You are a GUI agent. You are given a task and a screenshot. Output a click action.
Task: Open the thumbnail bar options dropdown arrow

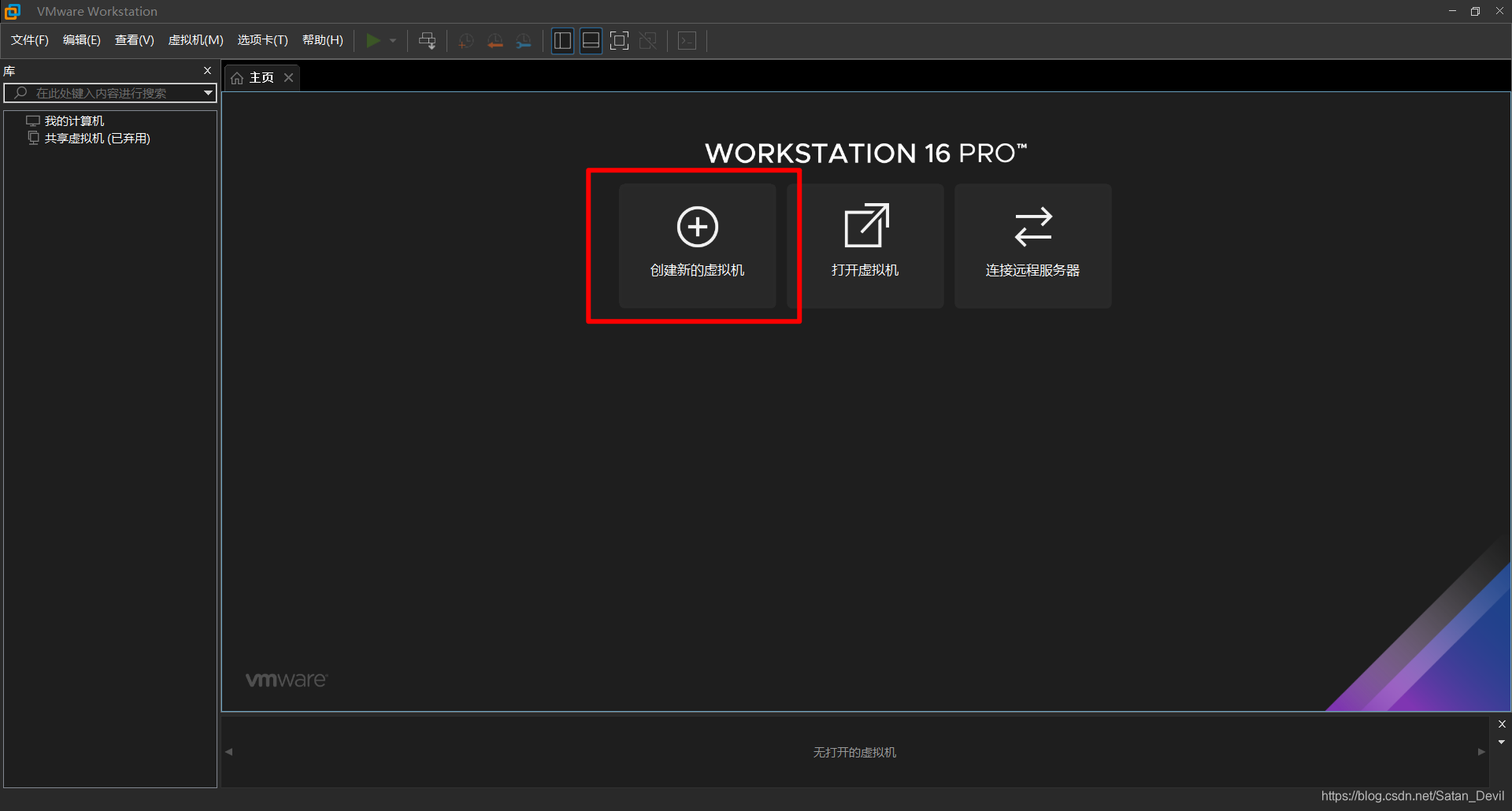tap(1502, 742)
